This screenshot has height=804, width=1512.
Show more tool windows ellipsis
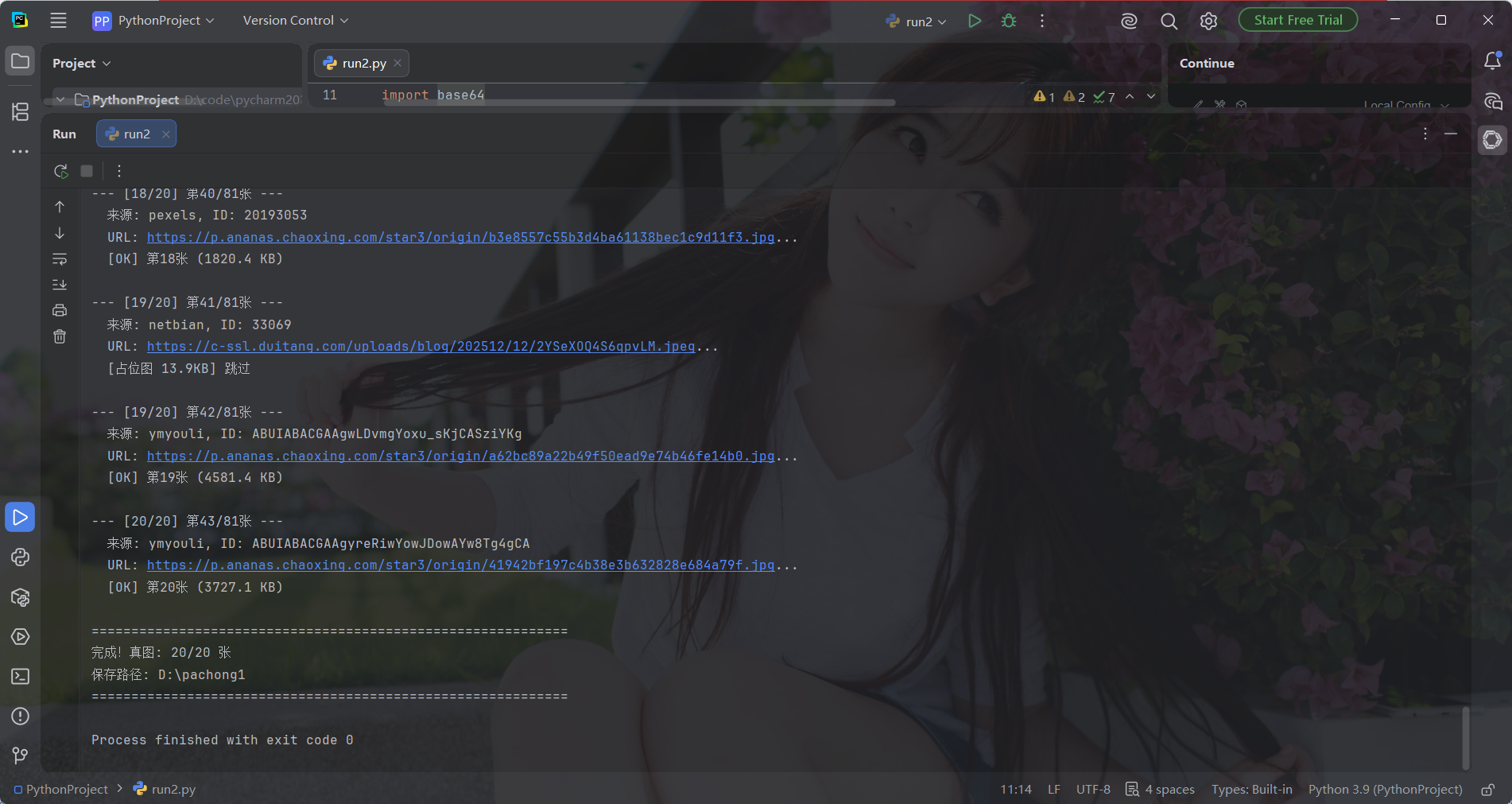[20, 151]
